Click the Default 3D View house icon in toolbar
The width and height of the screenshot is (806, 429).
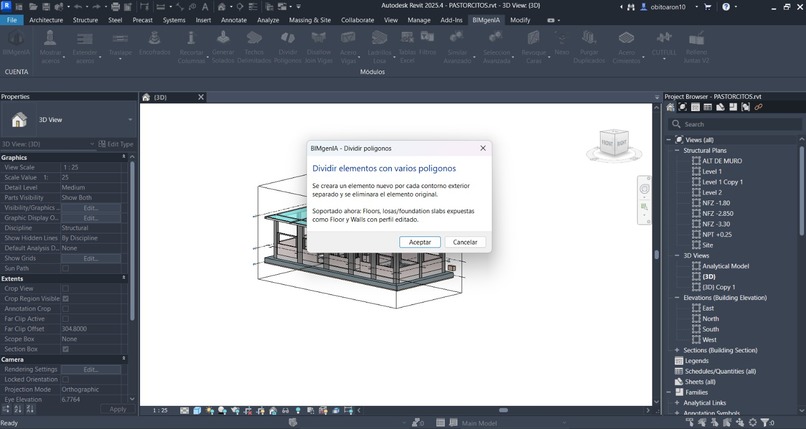coord(221,7)
